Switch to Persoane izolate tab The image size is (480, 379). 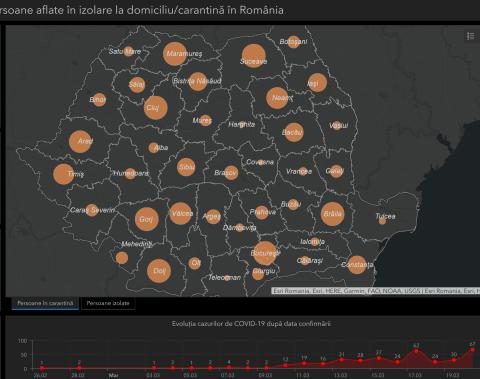(x=108, y=303)
